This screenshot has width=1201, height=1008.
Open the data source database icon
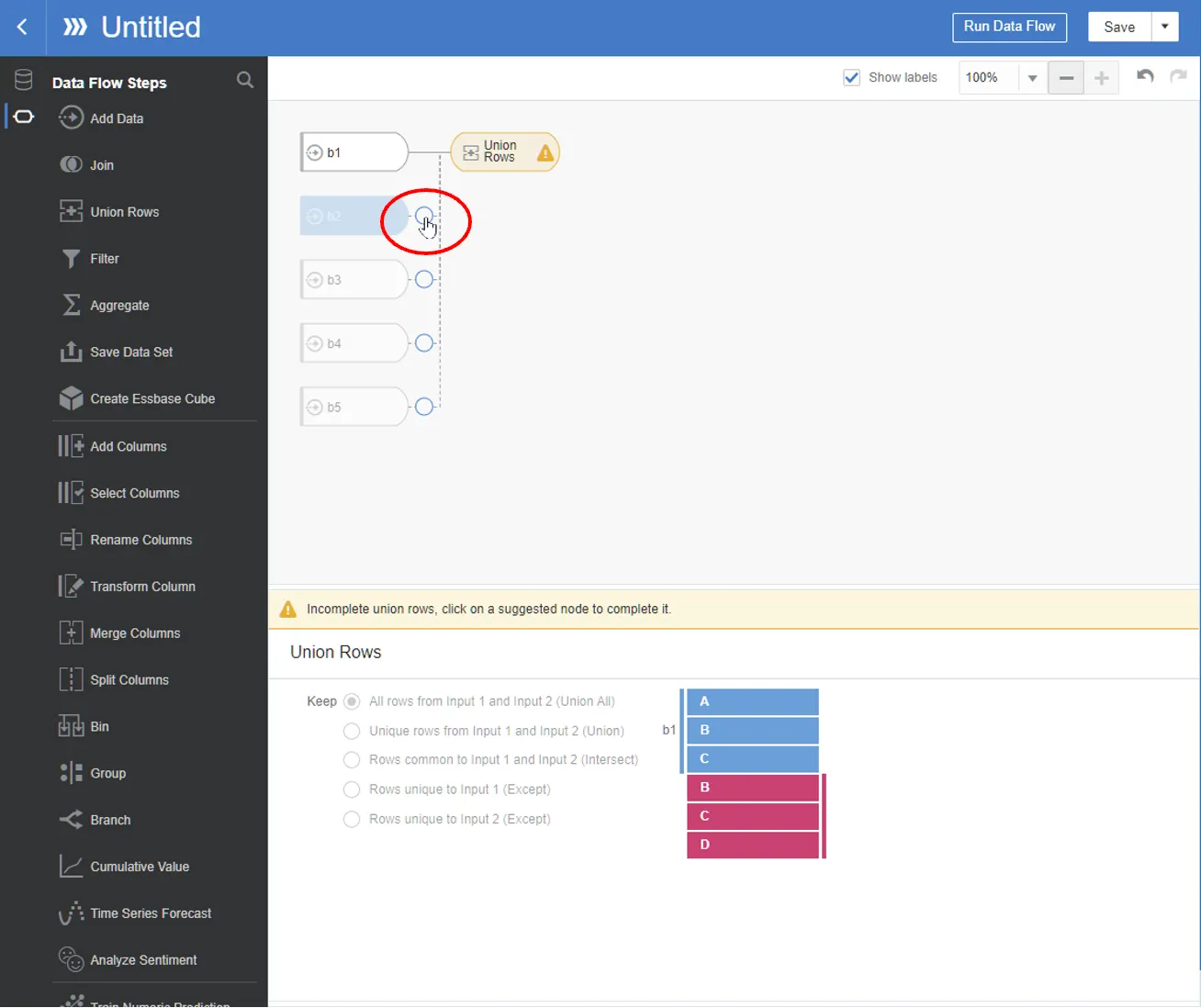tap(24, 80)
